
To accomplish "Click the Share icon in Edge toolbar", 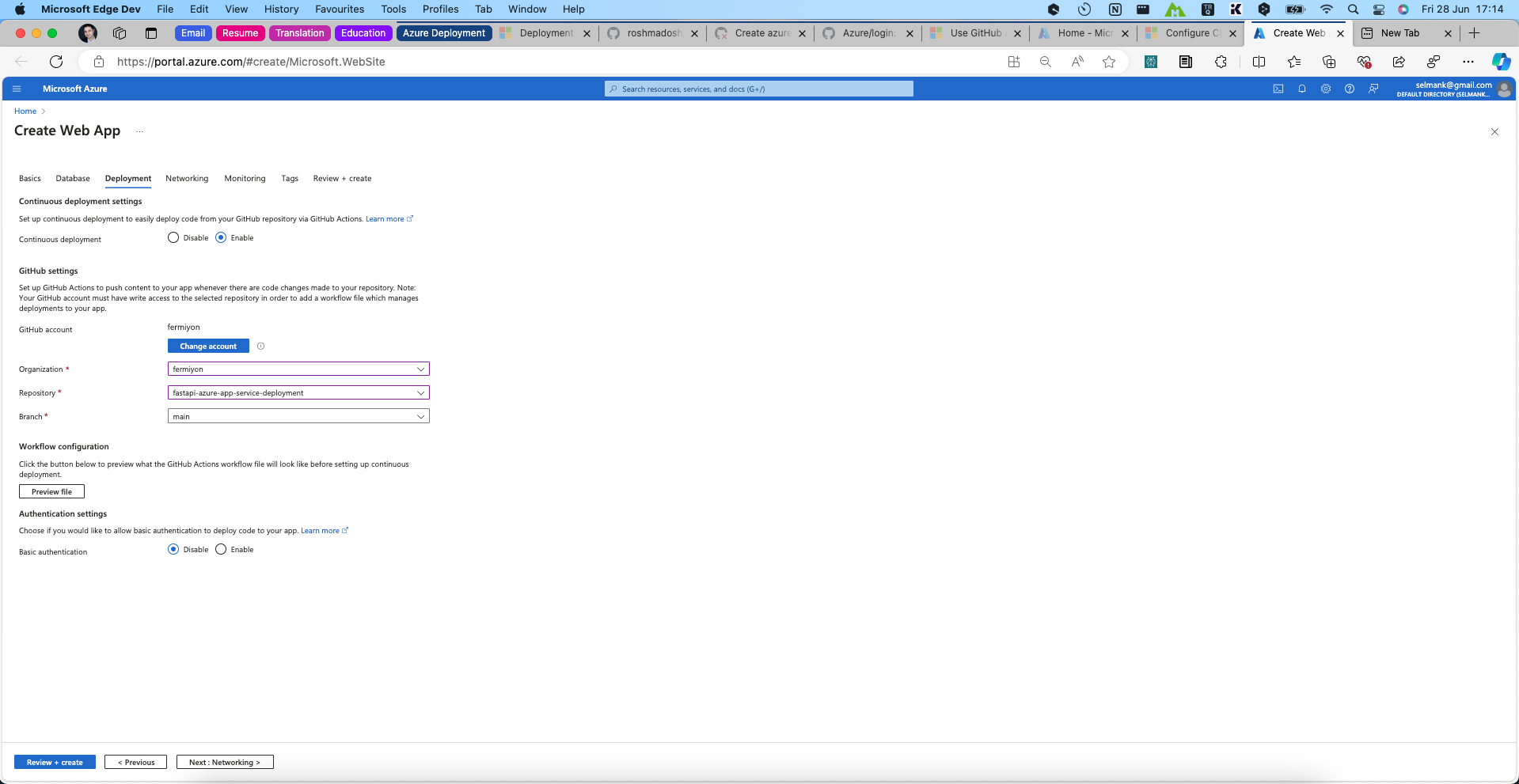I will point(1399,62).
